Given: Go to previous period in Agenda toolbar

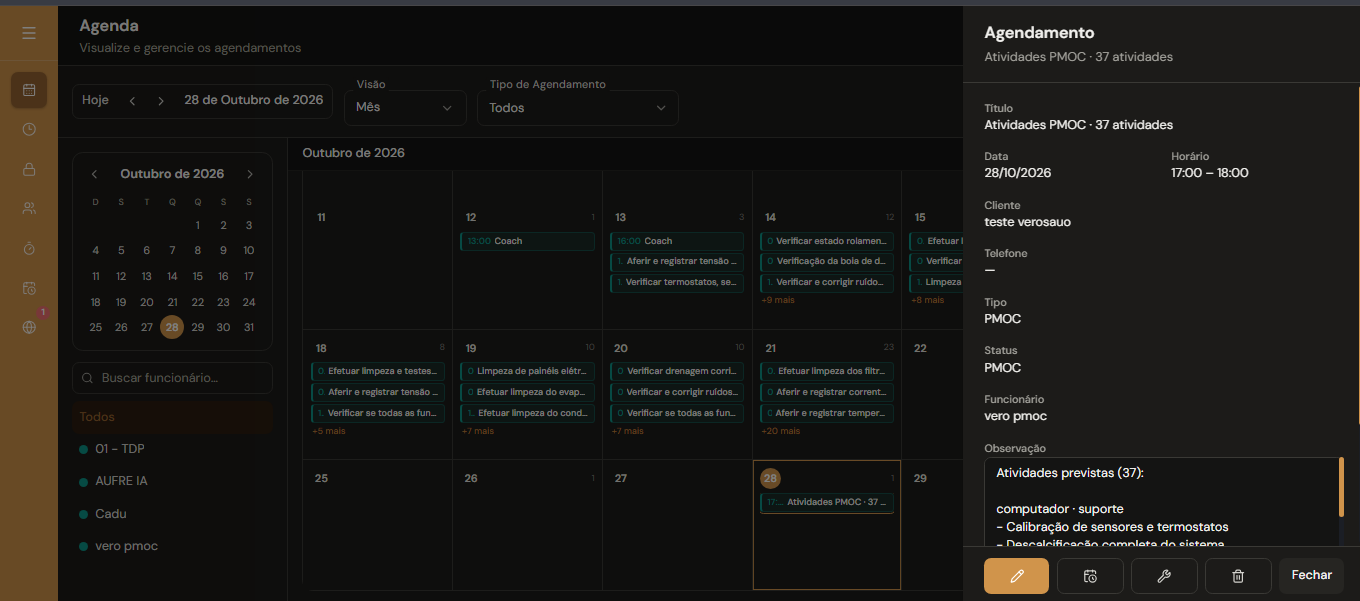Looking at the screenshot, I should (x=132, y=100).
